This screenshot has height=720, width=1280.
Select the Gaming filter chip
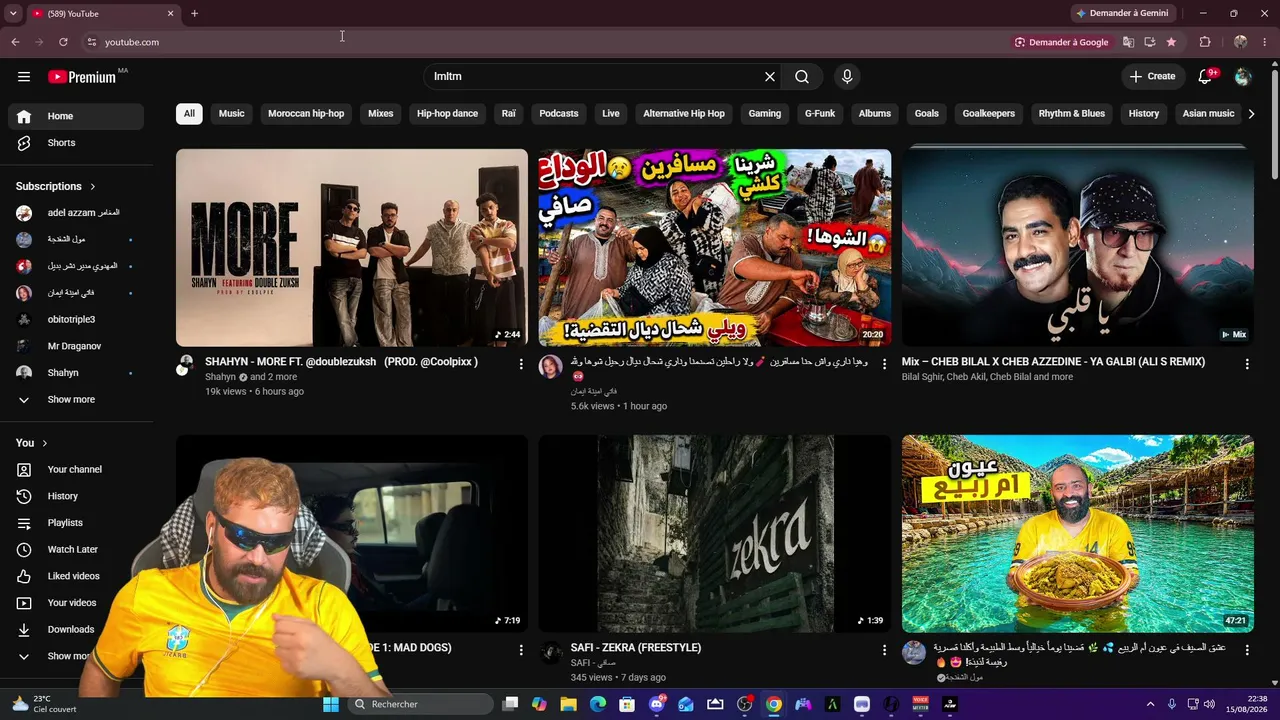pyautogui.click(x=765, y=114)
